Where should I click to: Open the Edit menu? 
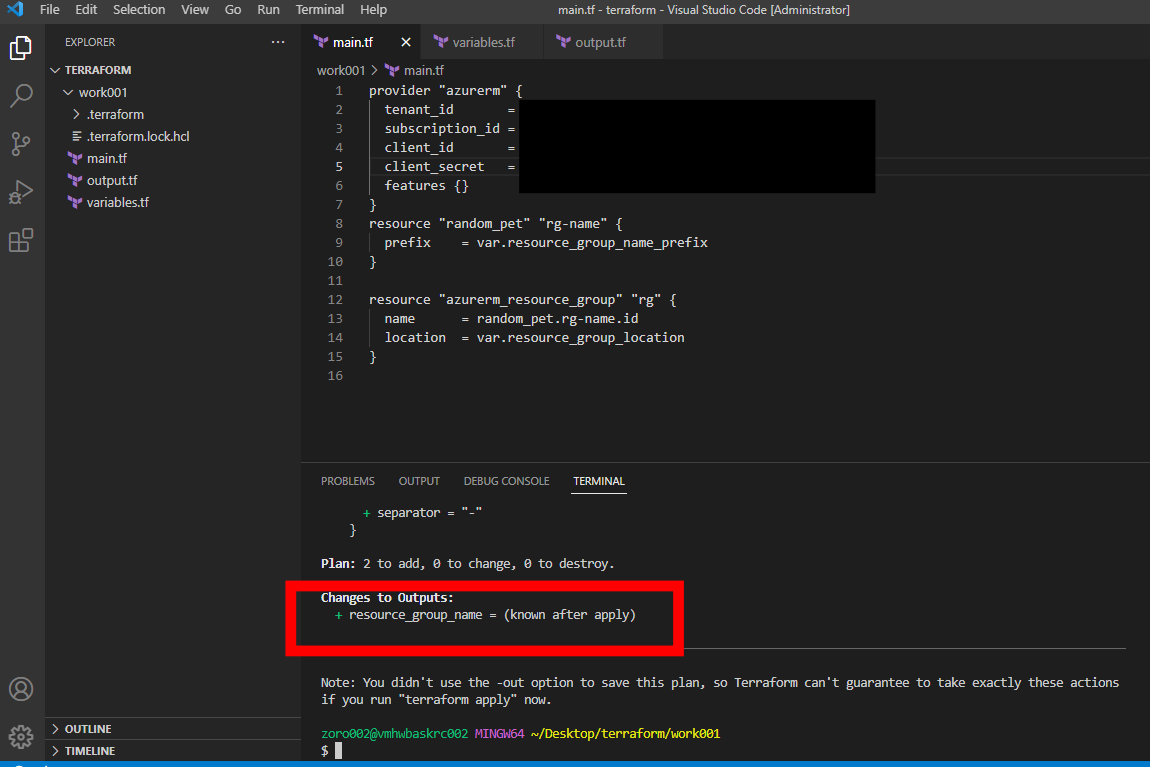click(x=86, y=10)
